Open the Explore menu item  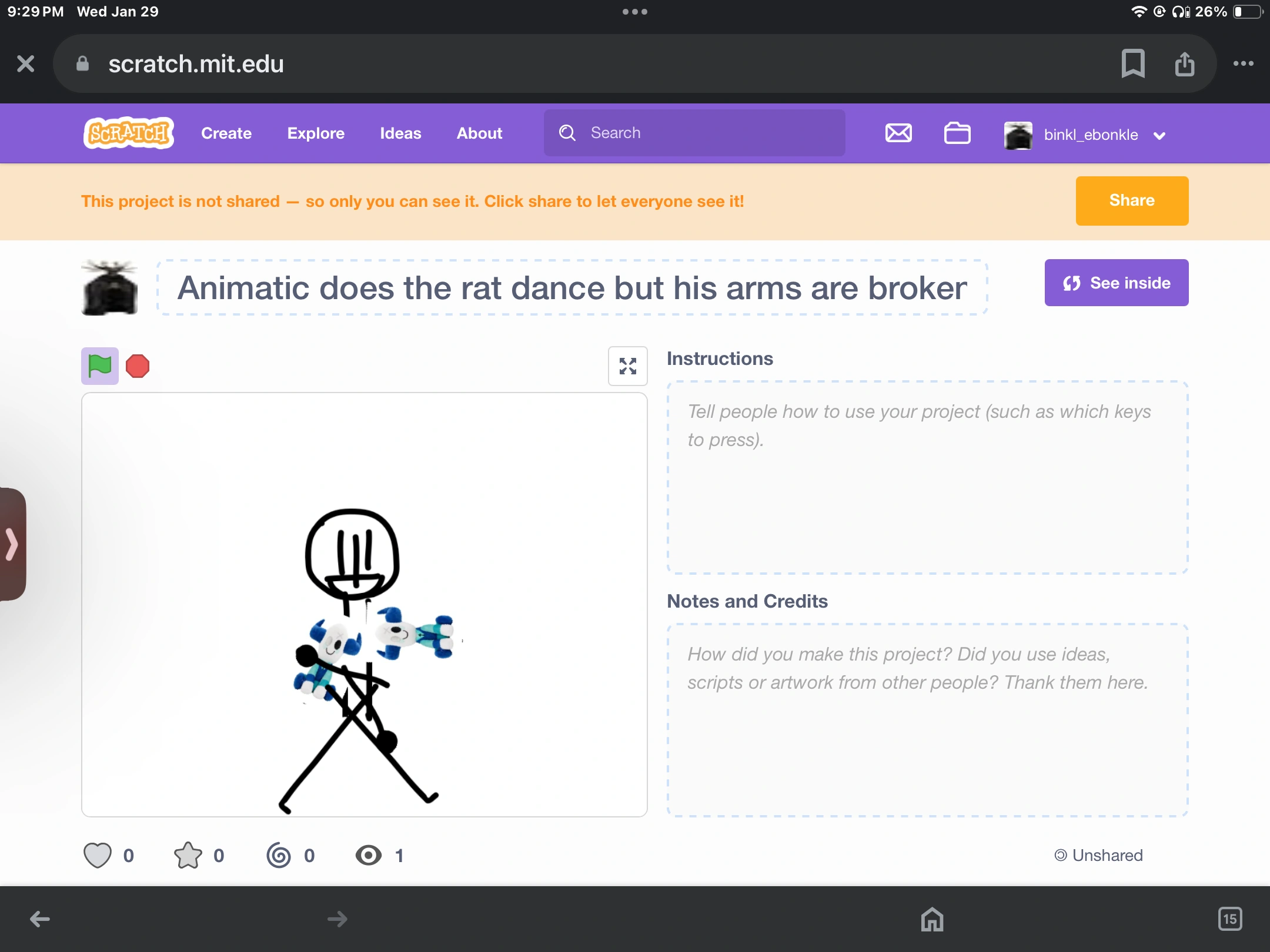pyautogui.click(x=316, y=133)
